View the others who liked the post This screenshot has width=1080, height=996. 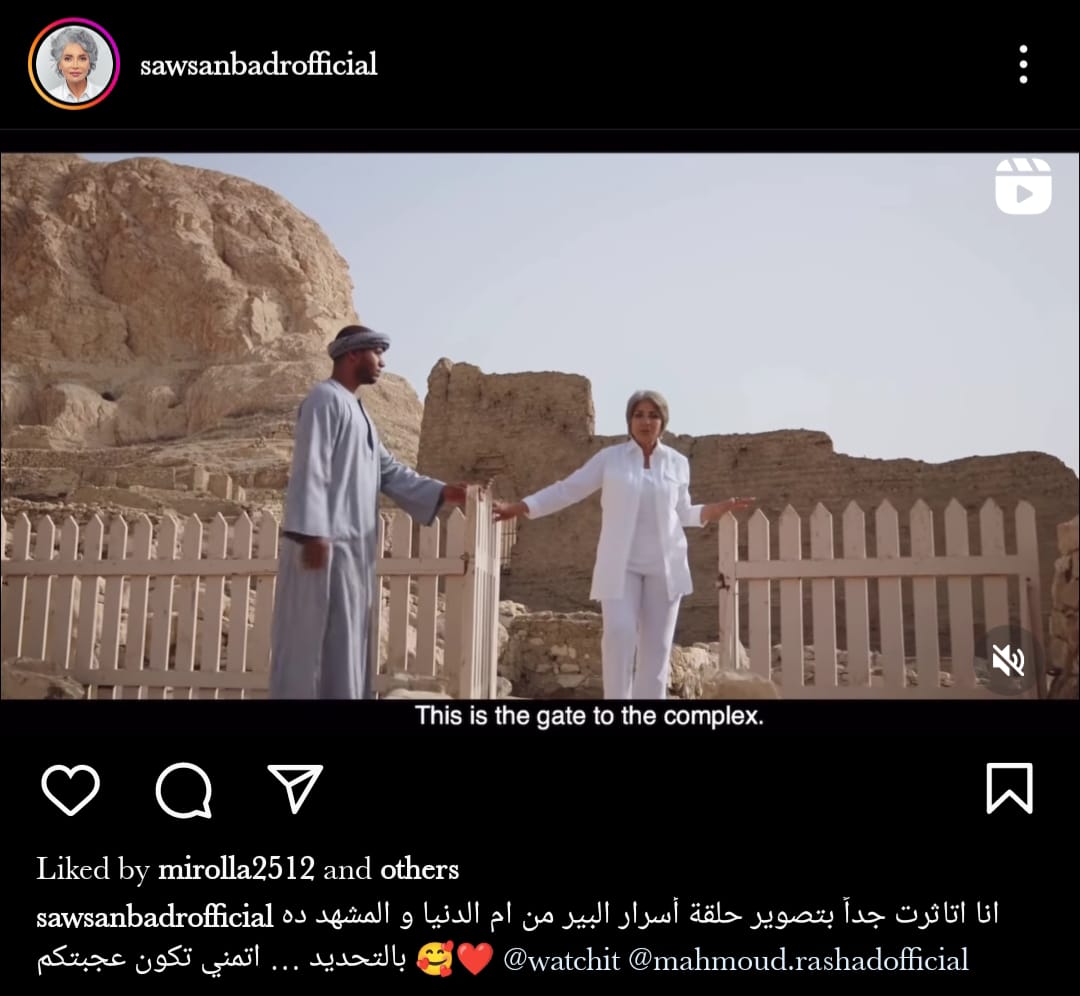(419, 869)
